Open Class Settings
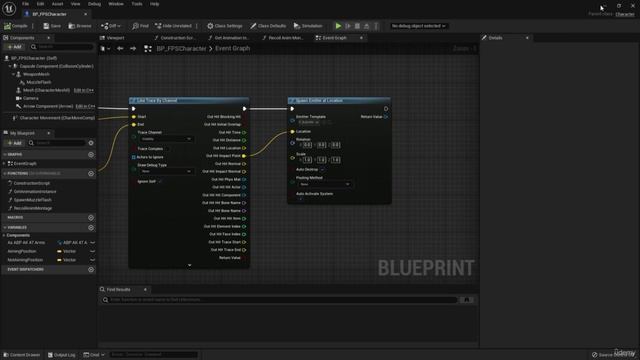The image size is (640, 360). coord(224,26)
